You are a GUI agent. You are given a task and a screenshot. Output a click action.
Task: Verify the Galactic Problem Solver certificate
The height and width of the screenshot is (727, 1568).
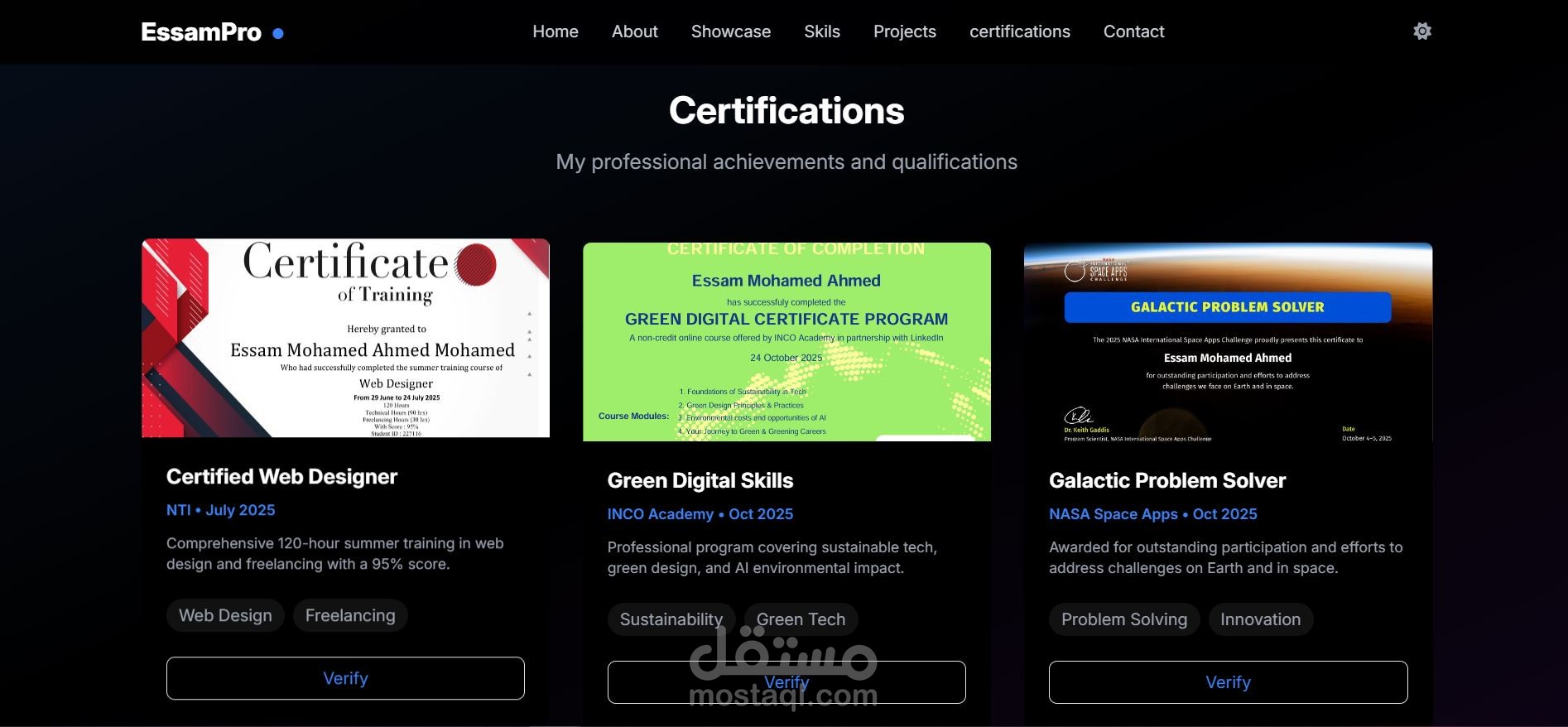1229,682
